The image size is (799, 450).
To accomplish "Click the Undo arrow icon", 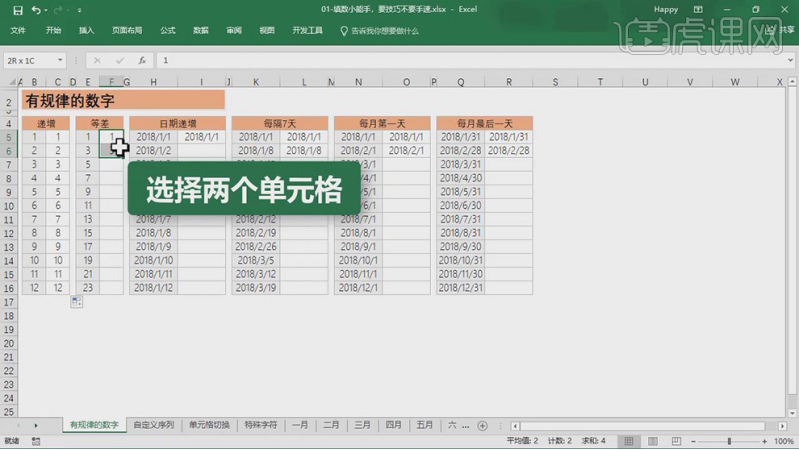I will pos(36,10).
